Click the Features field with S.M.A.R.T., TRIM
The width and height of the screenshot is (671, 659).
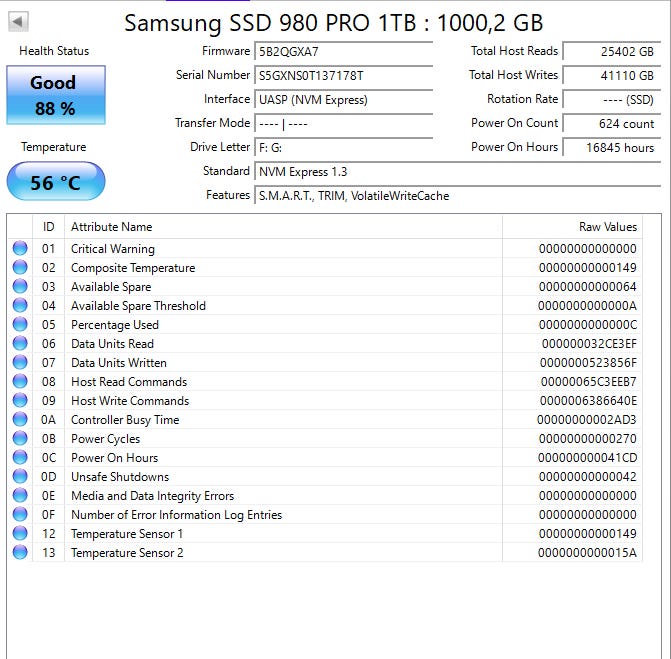pyautogui.click(x=457, y=195)
